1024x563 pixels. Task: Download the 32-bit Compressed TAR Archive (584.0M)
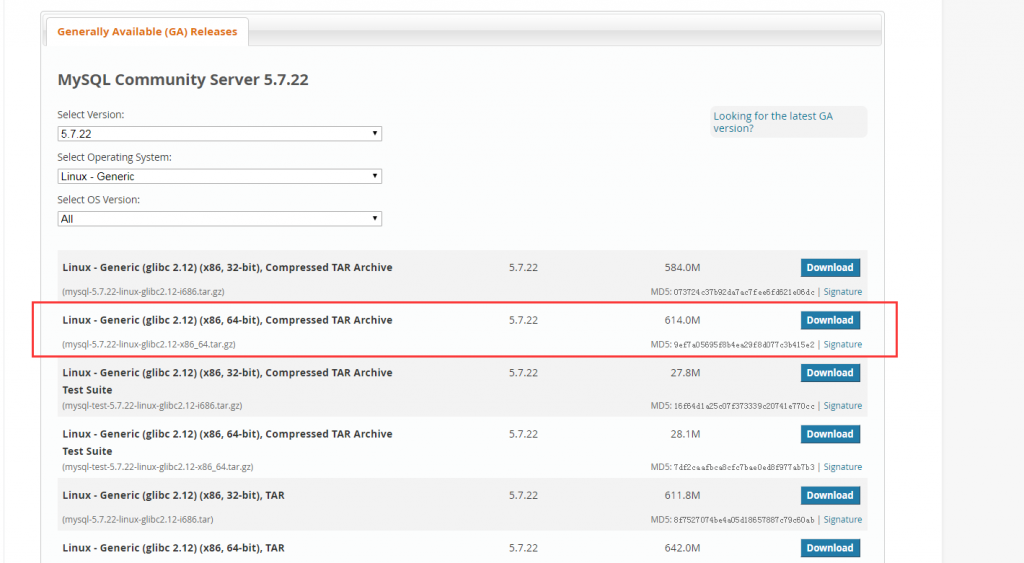pyautogui.click(x=830, y=268)
